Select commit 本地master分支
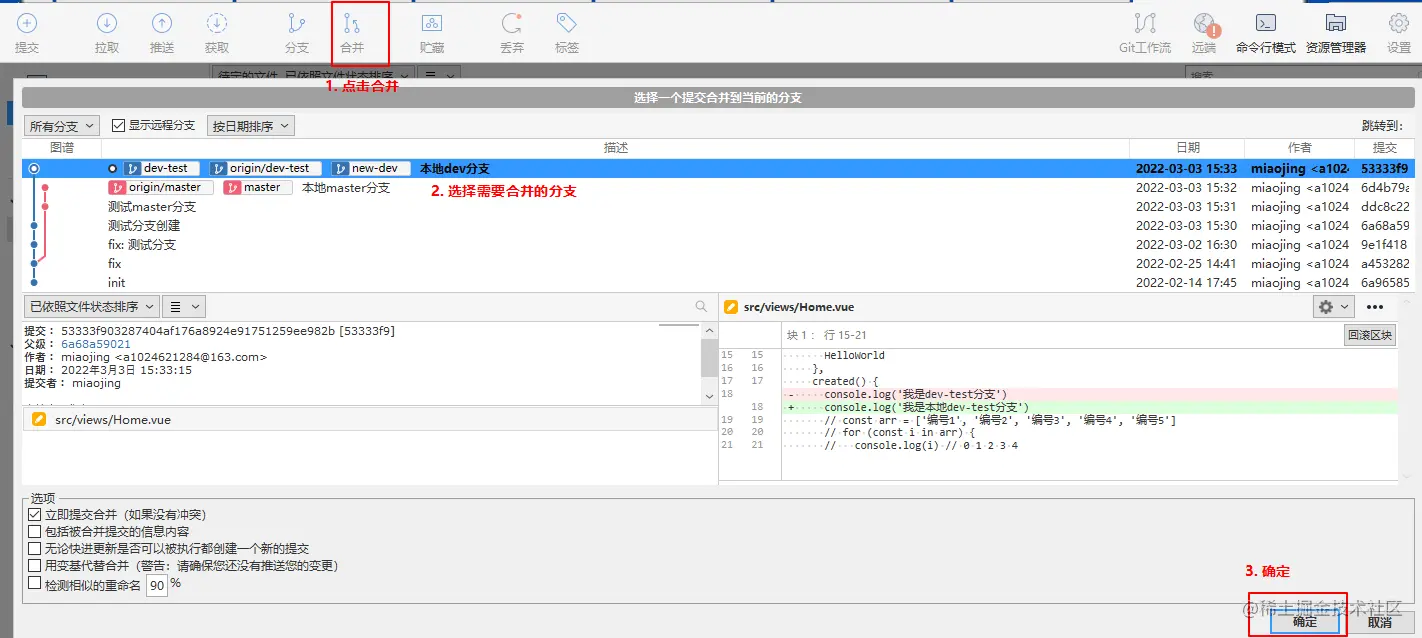Image resolution: width=1422 pixels, height=638 pixels. [x=718, y=188]
